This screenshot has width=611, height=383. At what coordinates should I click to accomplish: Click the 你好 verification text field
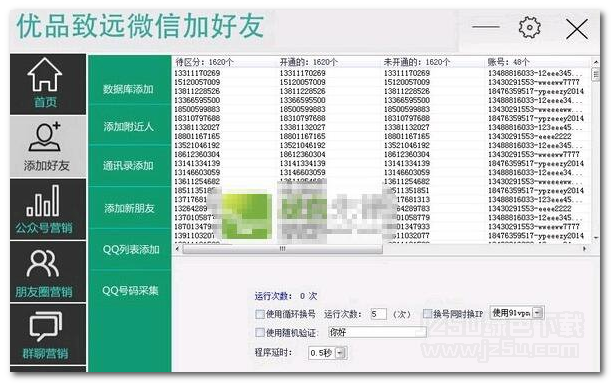click(x=377, y=332)
